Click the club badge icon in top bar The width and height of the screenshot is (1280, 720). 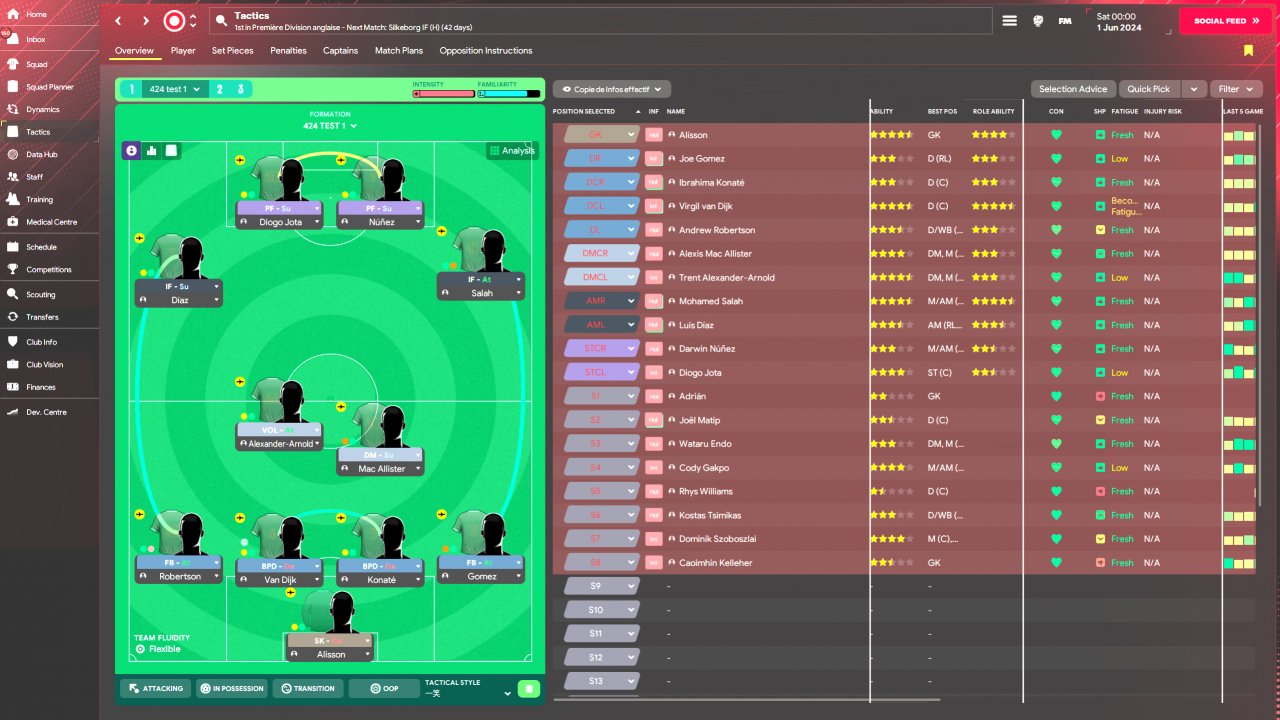coord(174,20)
